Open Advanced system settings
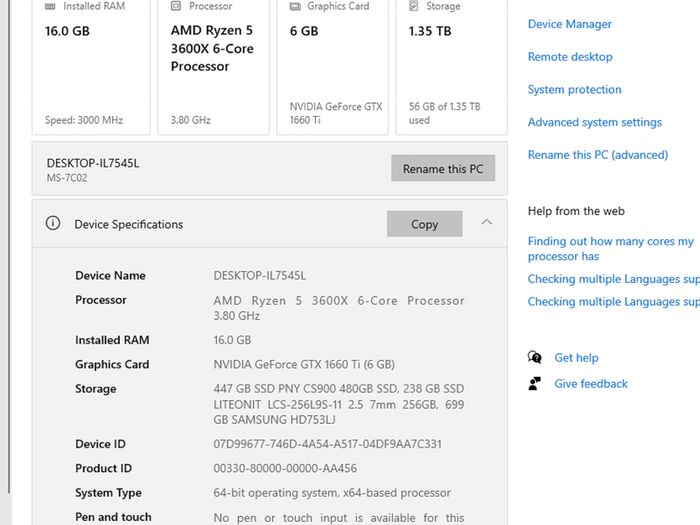 (595, 122)
